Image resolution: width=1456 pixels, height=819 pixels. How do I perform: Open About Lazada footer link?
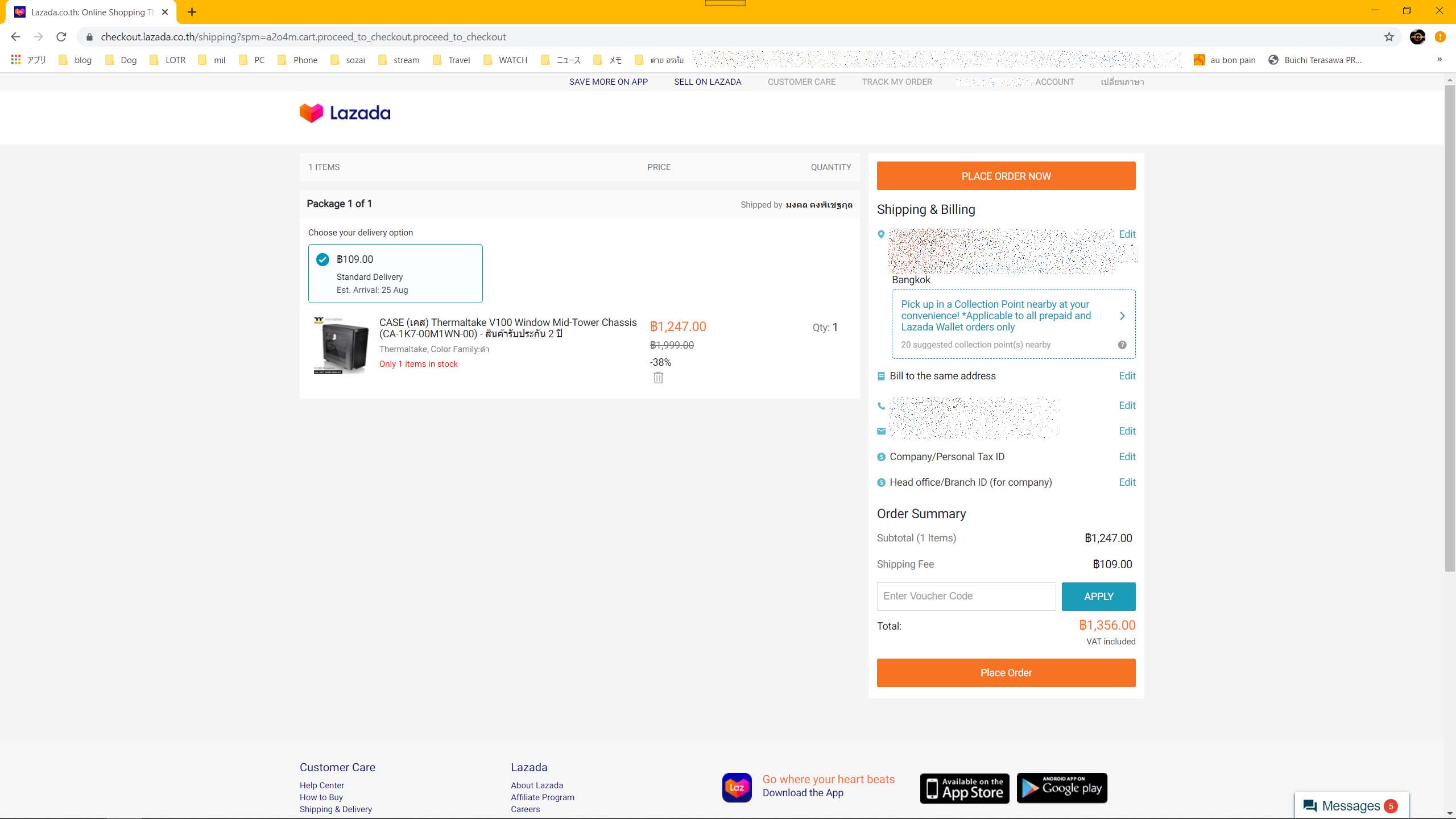click(x=537, y=785)
